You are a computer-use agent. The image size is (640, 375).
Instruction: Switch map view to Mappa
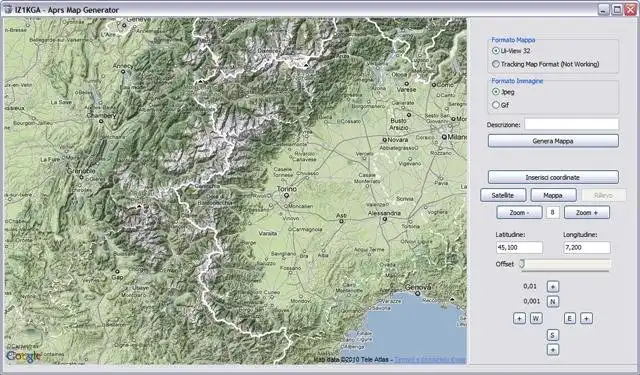(553, 195)
